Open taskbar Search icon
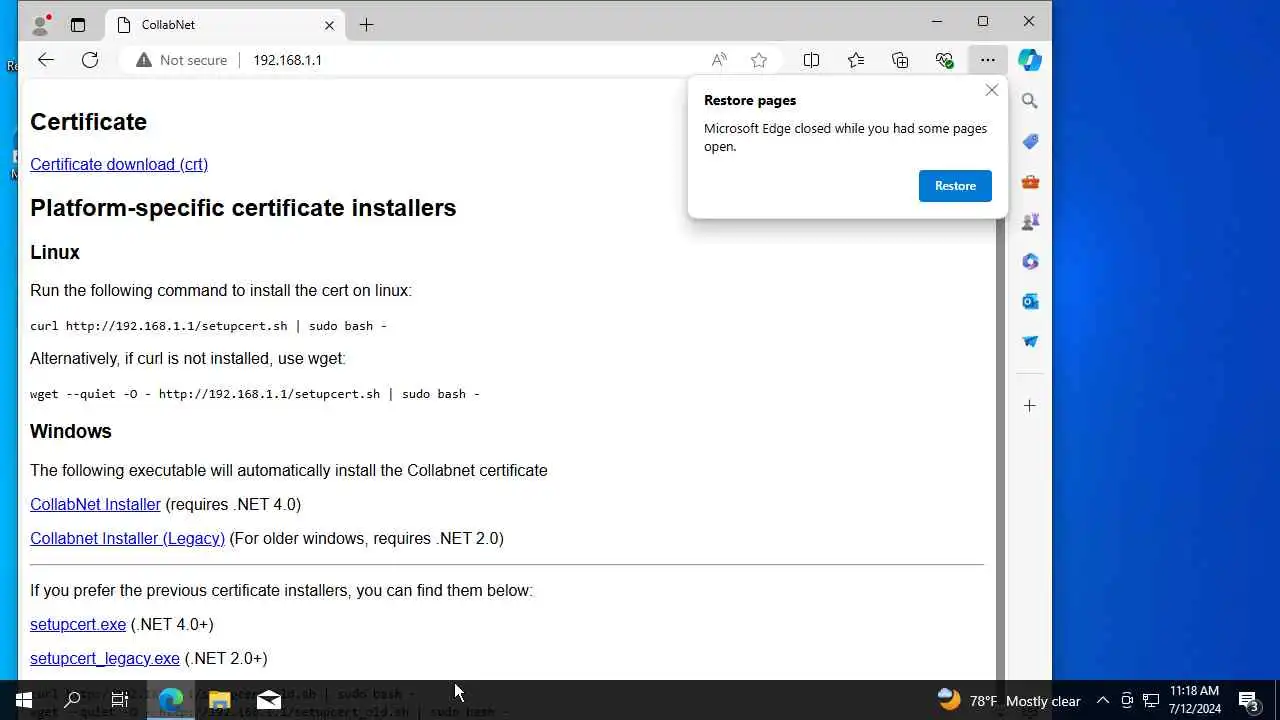The image size is (1280, 720). pos(72,700)
